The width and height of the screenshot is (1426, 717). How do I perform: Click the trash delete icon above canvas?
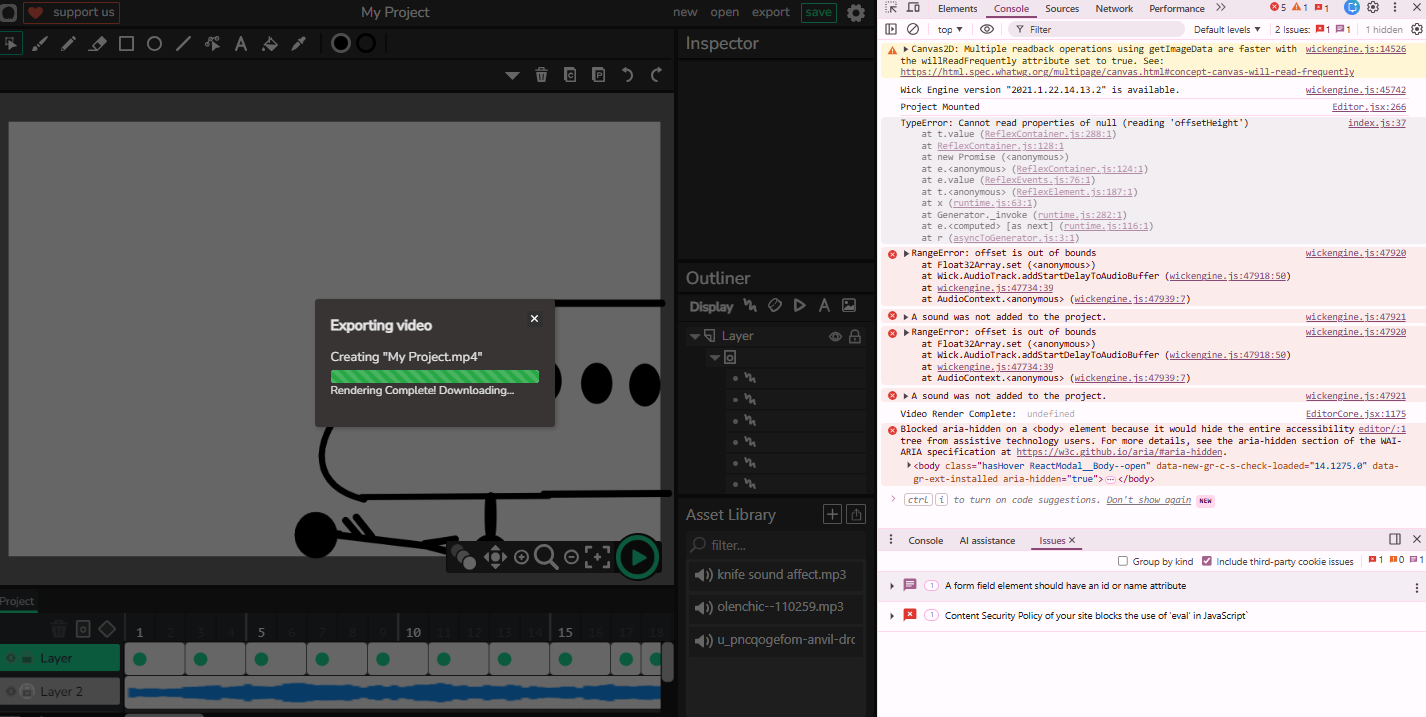tap(541, 75)
